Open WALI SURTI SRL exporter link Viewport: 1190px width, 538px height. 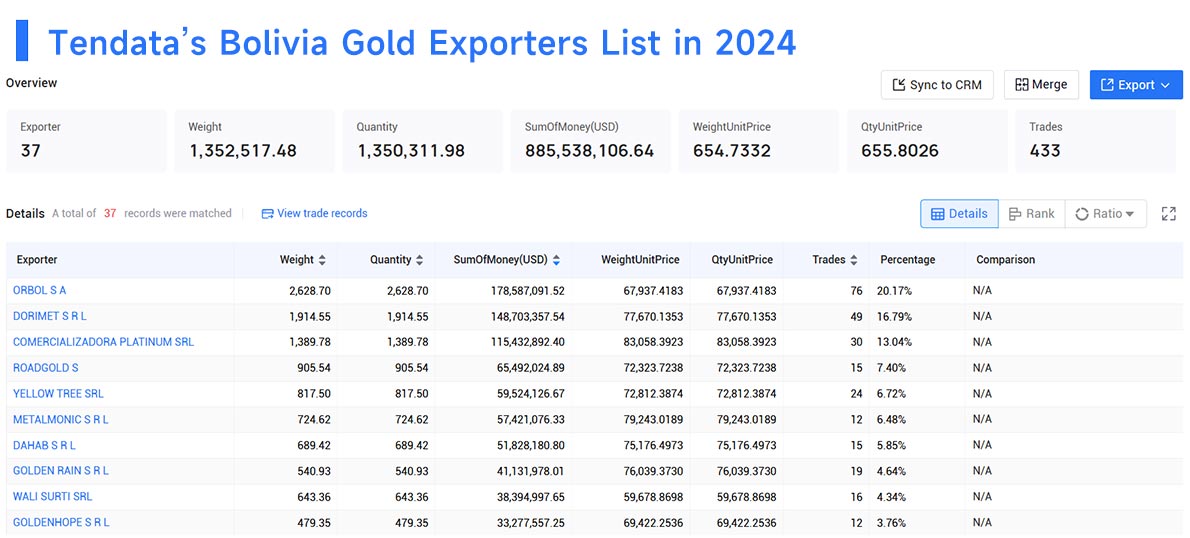pos(52,496)
